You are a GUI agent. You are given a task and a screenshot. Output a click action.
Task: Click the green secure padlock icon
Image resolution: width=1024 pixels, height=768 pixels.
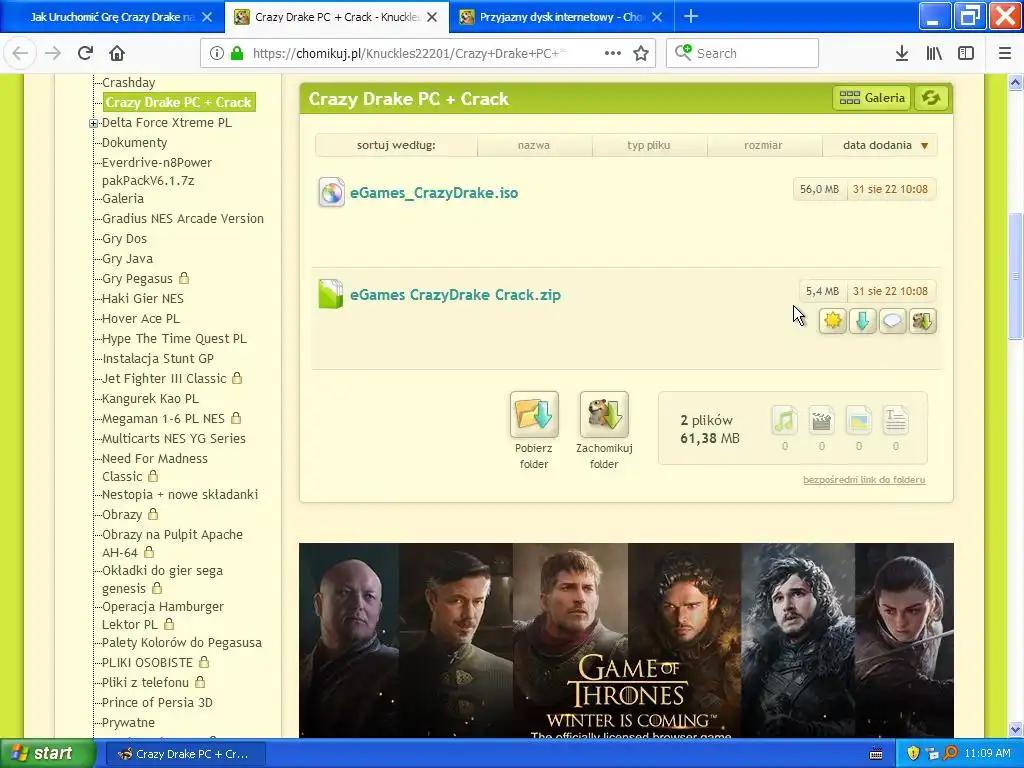point(237,53)
